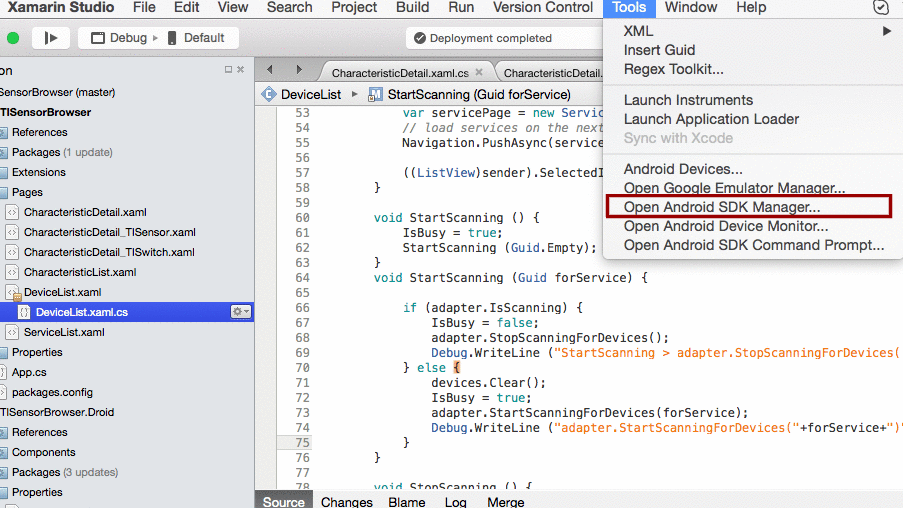Open the Help menu
The image size is (903, 508).
click(751, 7)
